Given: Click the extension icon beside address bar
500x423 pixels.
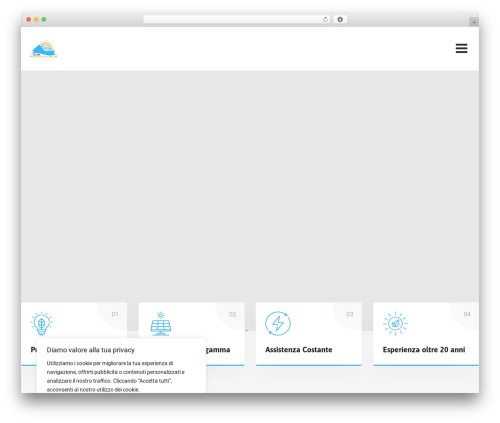Looking at the screenshot, I should point(340,19).
